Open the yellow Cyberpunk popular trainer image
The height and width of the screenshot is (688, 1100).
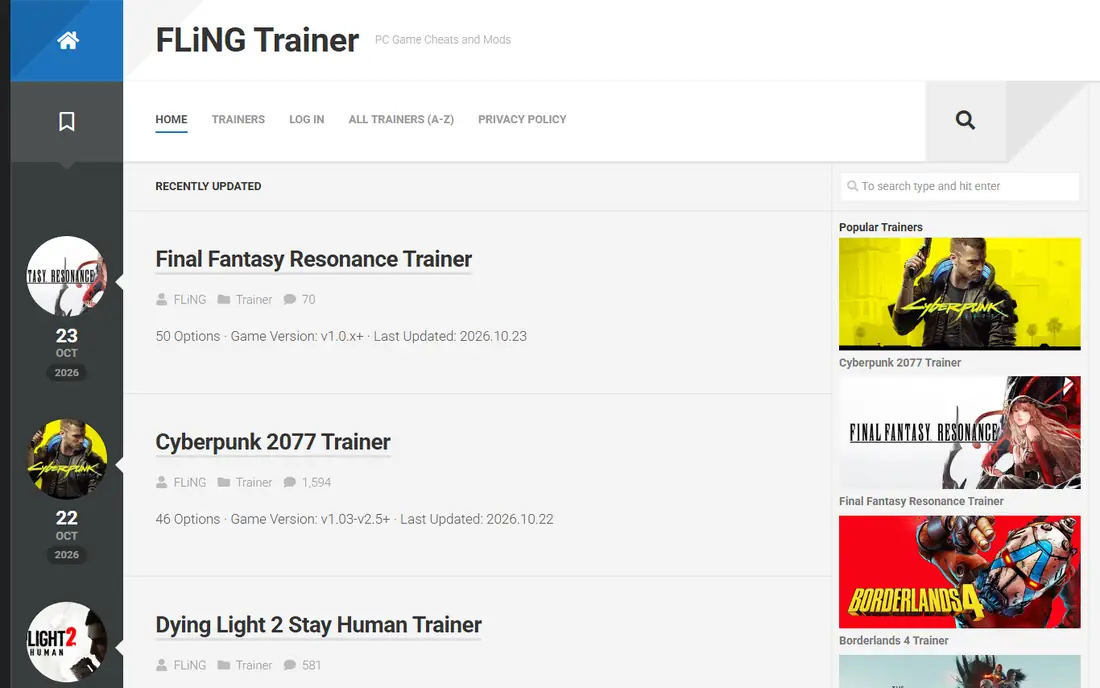(x=960, y=294)
